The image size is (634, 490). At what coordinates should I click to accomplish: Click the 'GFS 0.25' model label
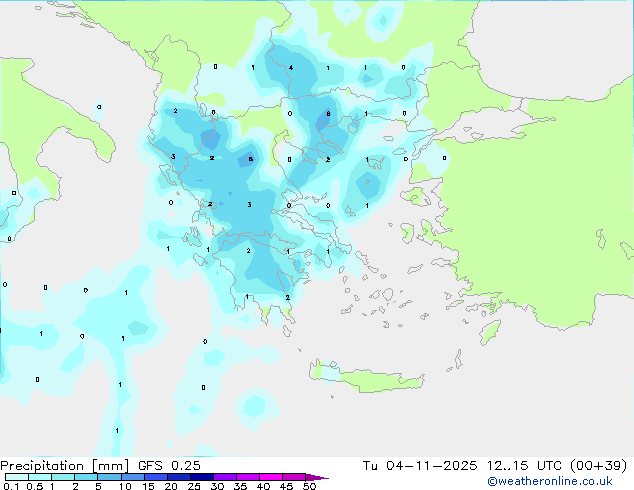pos(169,466)
